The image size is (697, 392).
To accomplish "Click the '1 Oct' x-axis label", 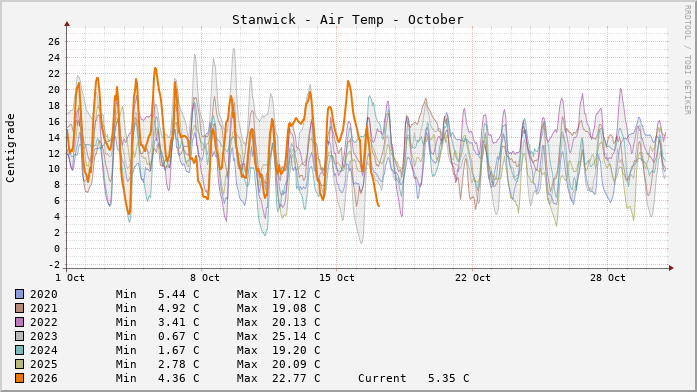I will [x=70, y=278].
